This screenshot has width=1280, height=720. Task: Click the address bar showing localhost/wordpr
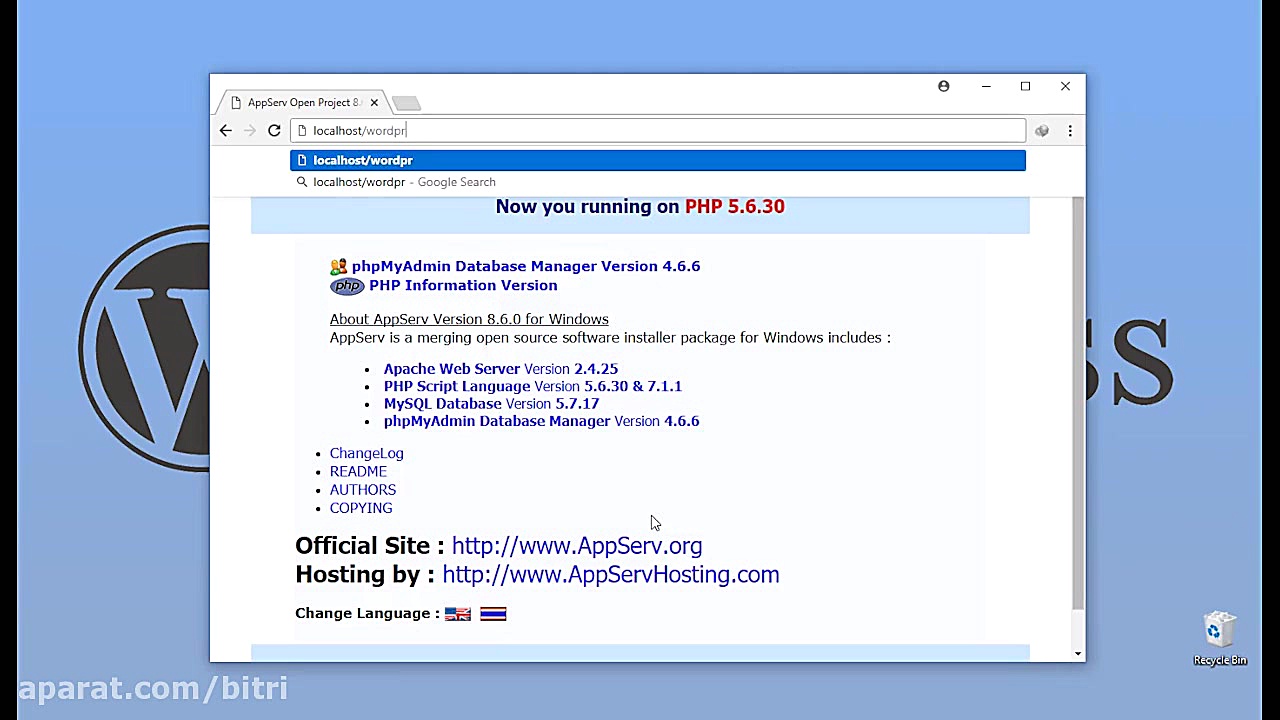coord(658,131)
